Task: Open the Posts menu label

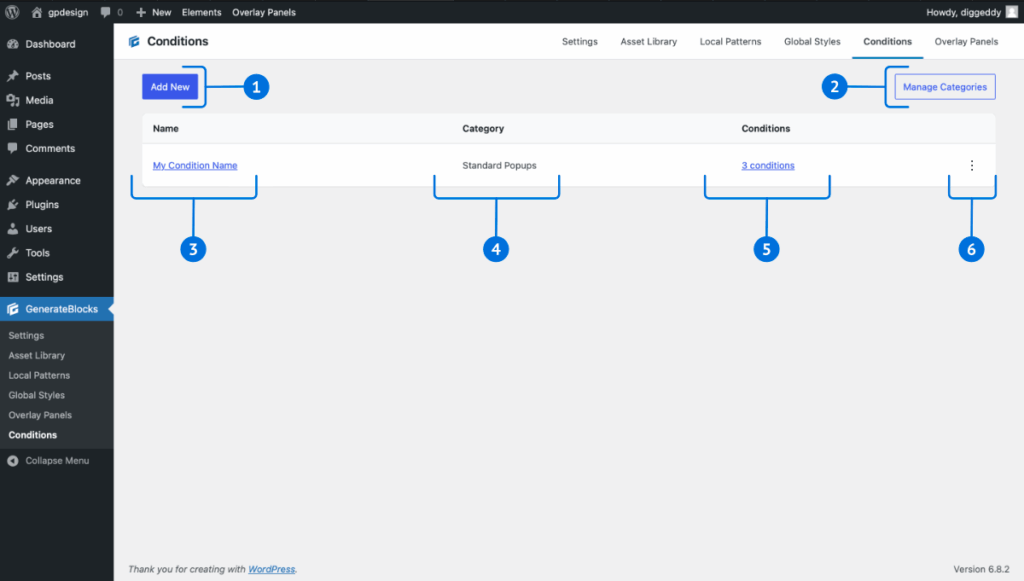Action: (38, 76)
